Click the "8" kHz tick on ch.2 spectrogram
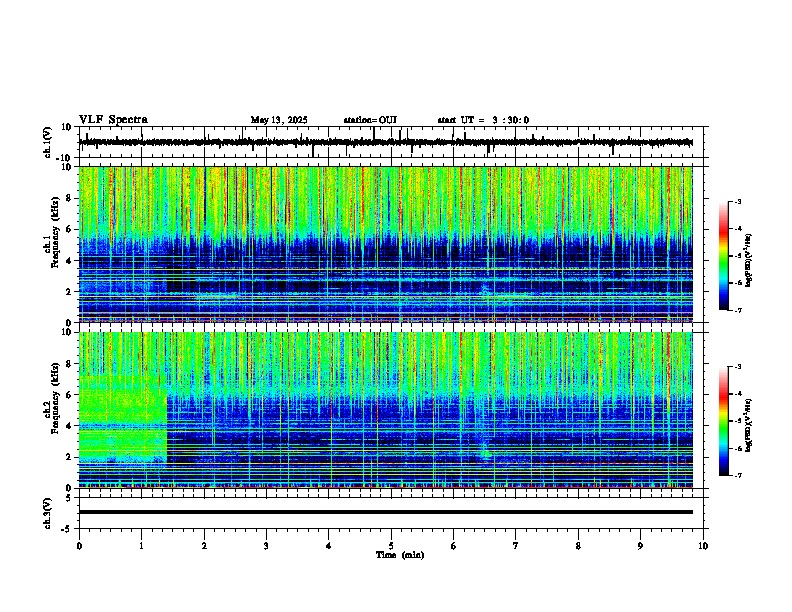The width and height of the screenshot is (792, 612). 69,364
